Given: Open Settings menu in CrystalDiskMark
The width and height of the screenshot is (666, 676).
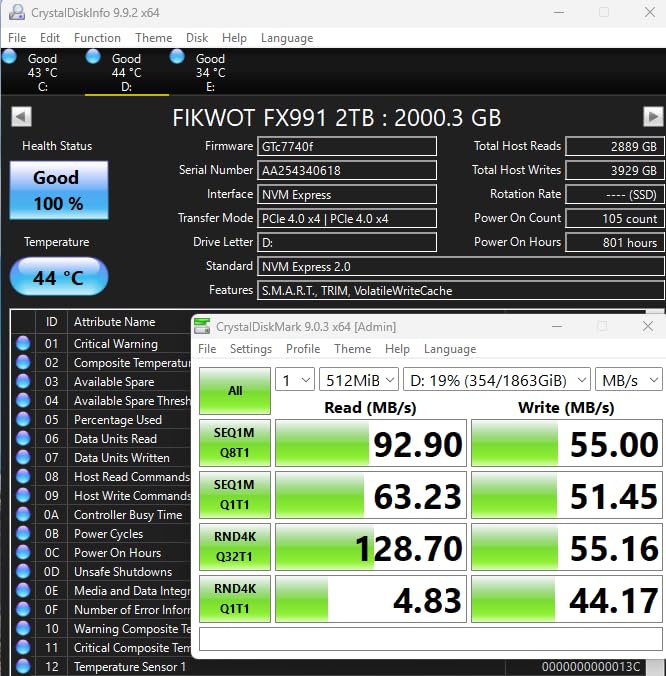Looking at the screenshot, I should [x=251, y=349].
